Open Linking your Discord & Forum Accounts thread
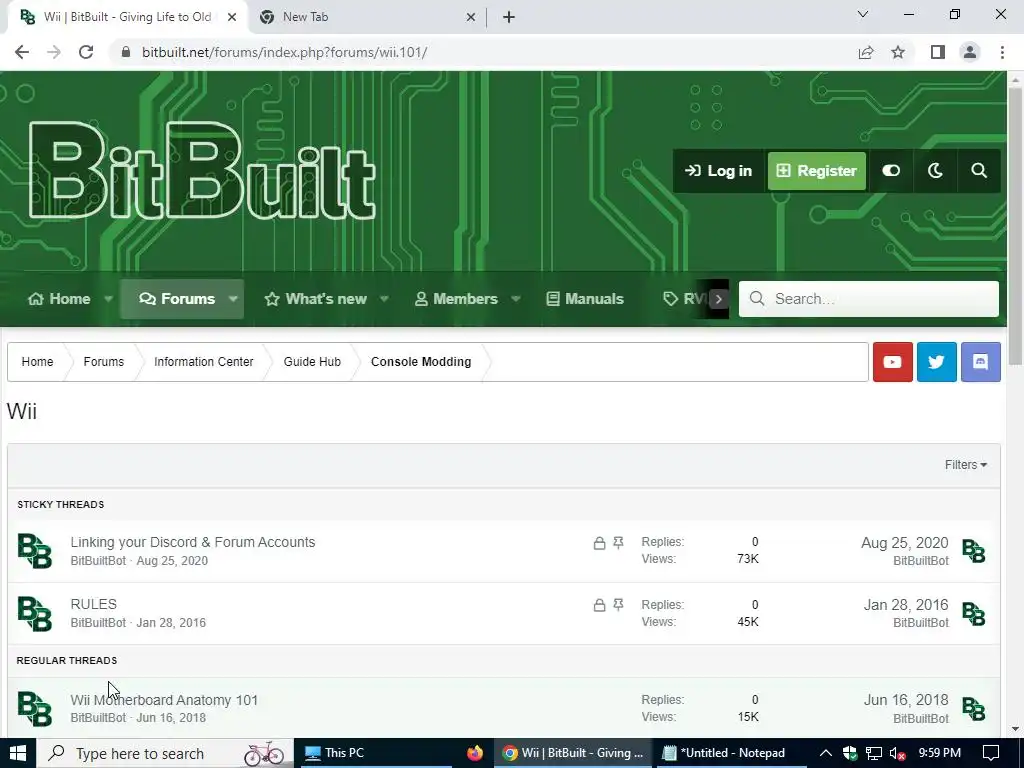This screenshot has height=768, width=1024. 193,542
